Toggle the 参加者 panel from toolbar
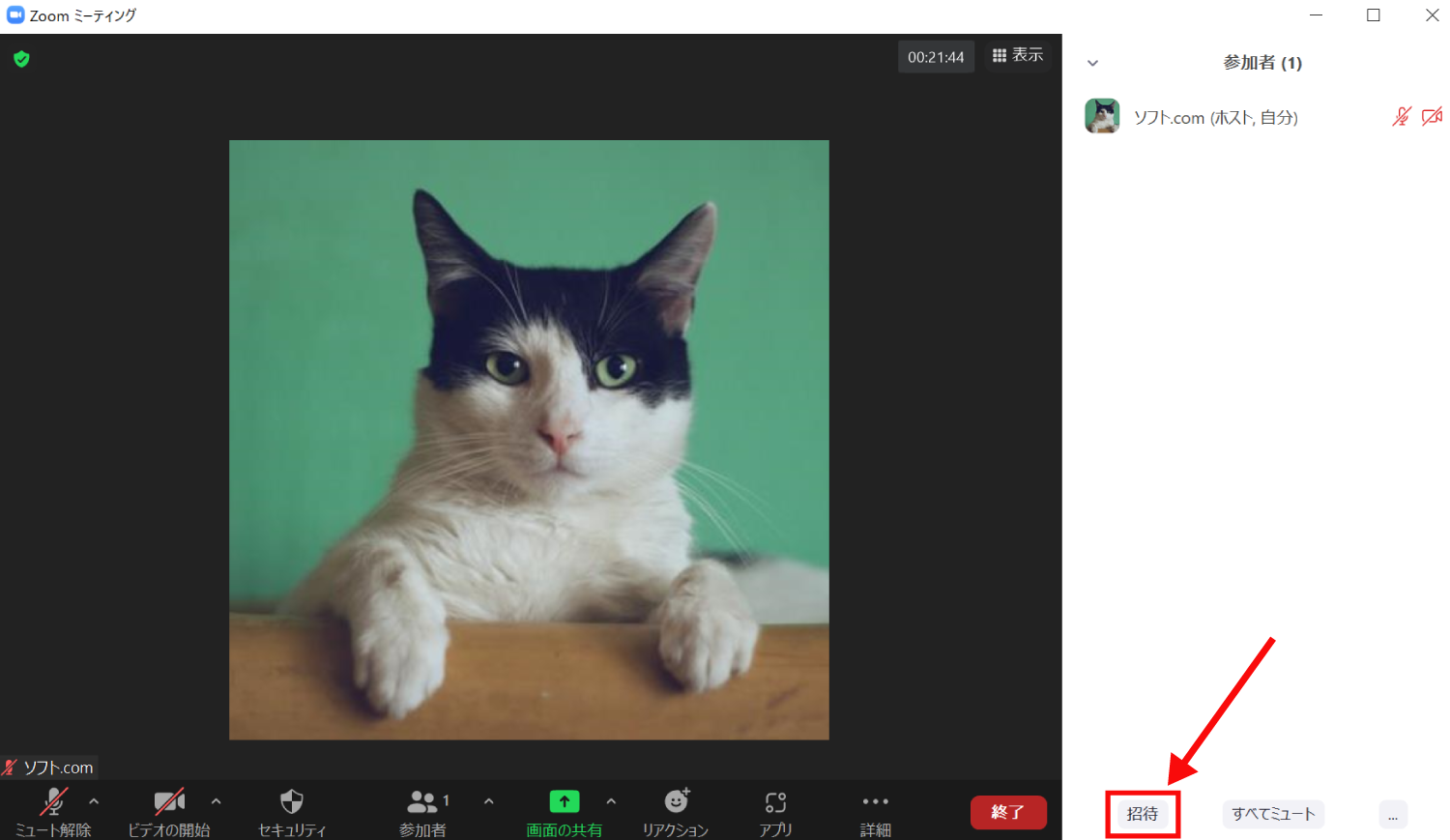This screenshot has width=1450, height=840. [x=423, y=813]
